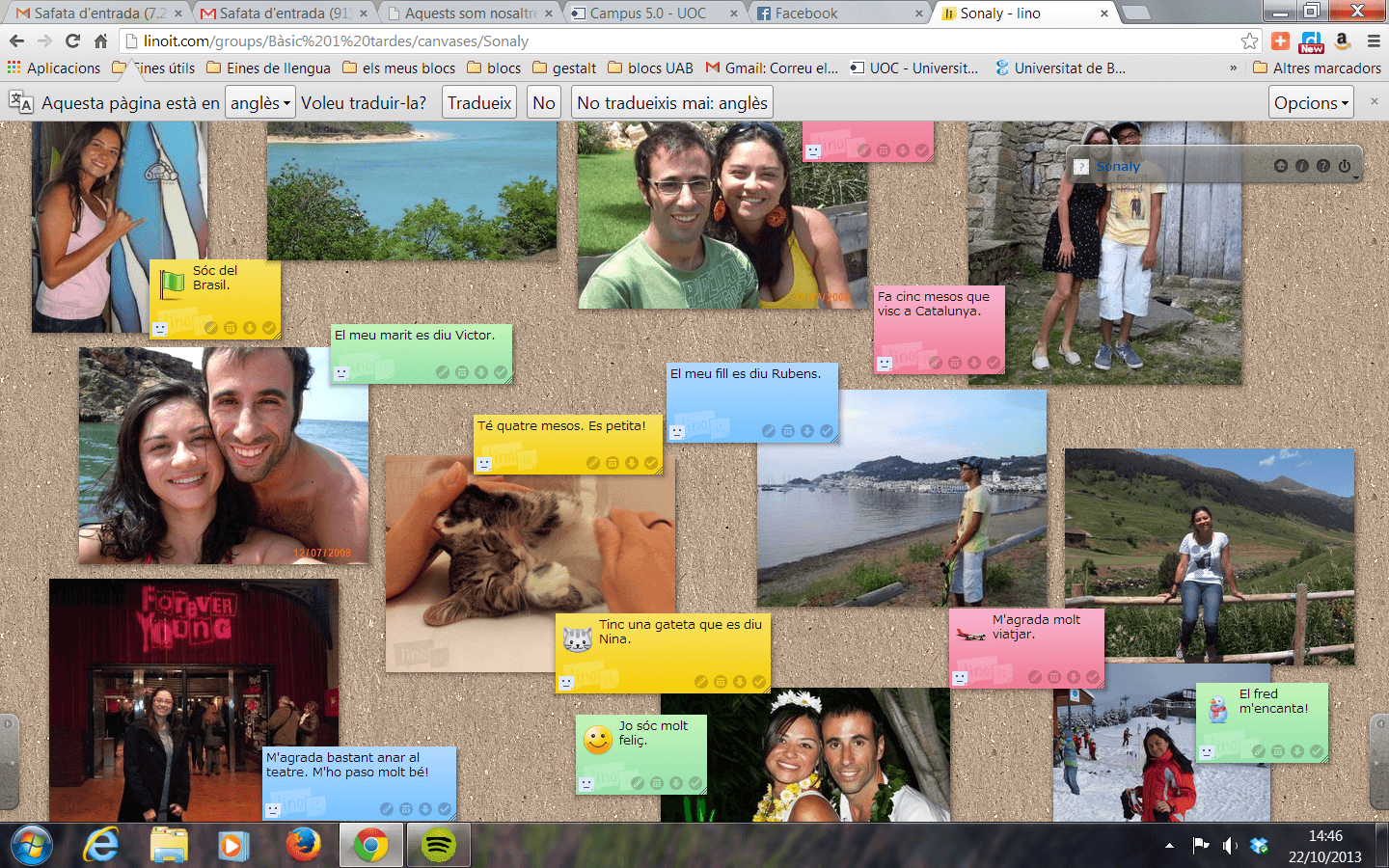Click the power logout icon in Sonaly panel
This screenshot has height=868, width=1389.
pyautogui.click(x=1345, y=166)
